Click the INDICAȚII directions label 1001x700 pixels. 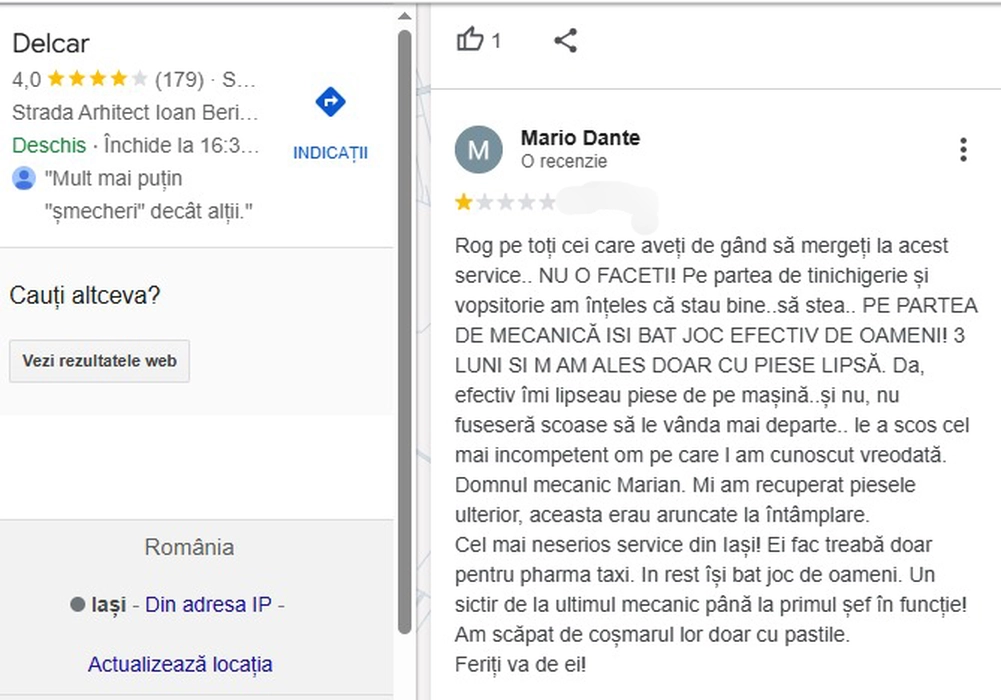point(330,153)
